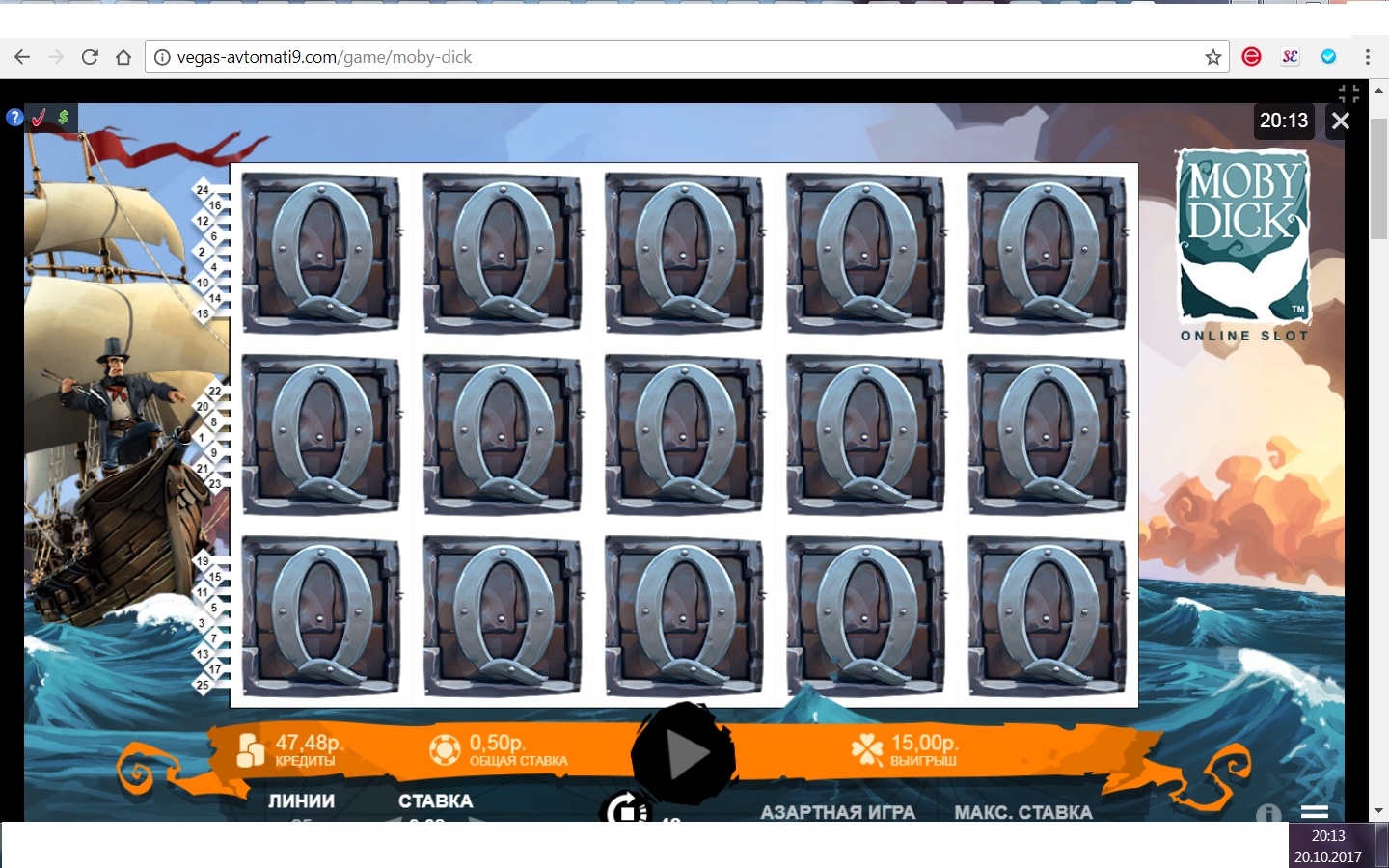This screenshot has width=1389, height=868.
Task: Click the autoplay circular arrow icon
Action: (x=626, y=808)
